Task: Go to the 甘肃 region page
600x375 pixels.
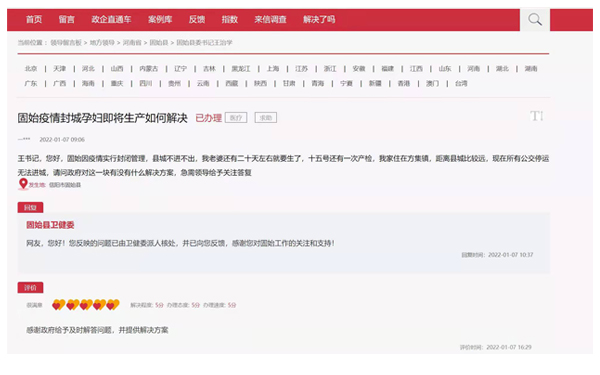Action: click(289, 83)
